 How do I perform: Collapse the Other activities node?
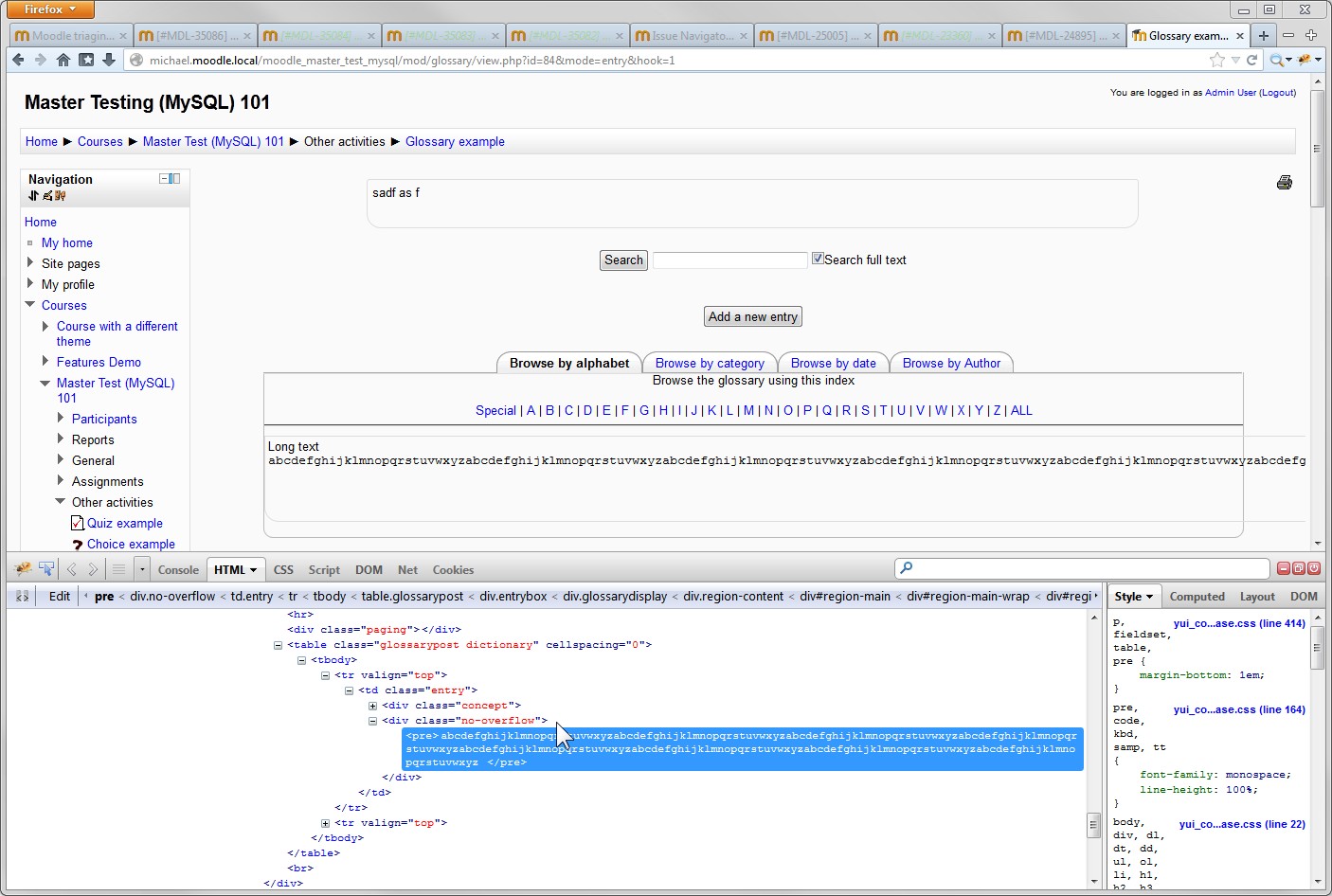(61, 501)
